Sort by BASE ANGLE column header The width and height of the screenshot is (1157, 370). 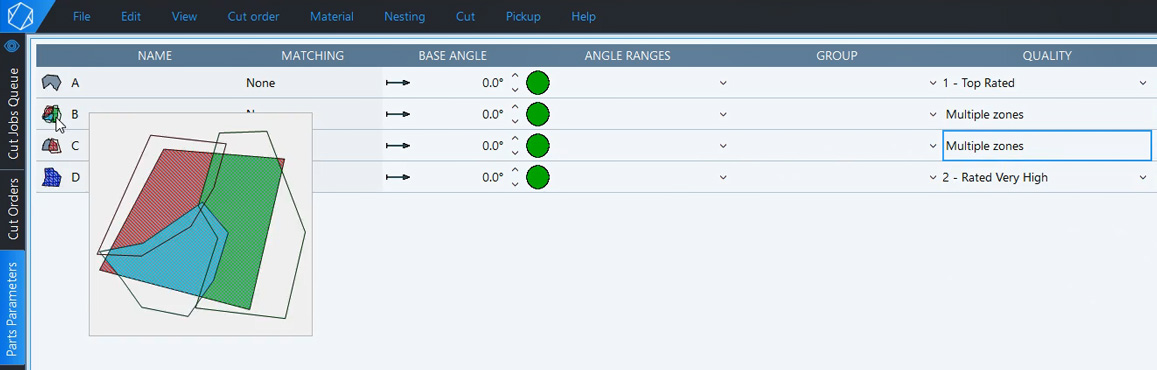452,55
